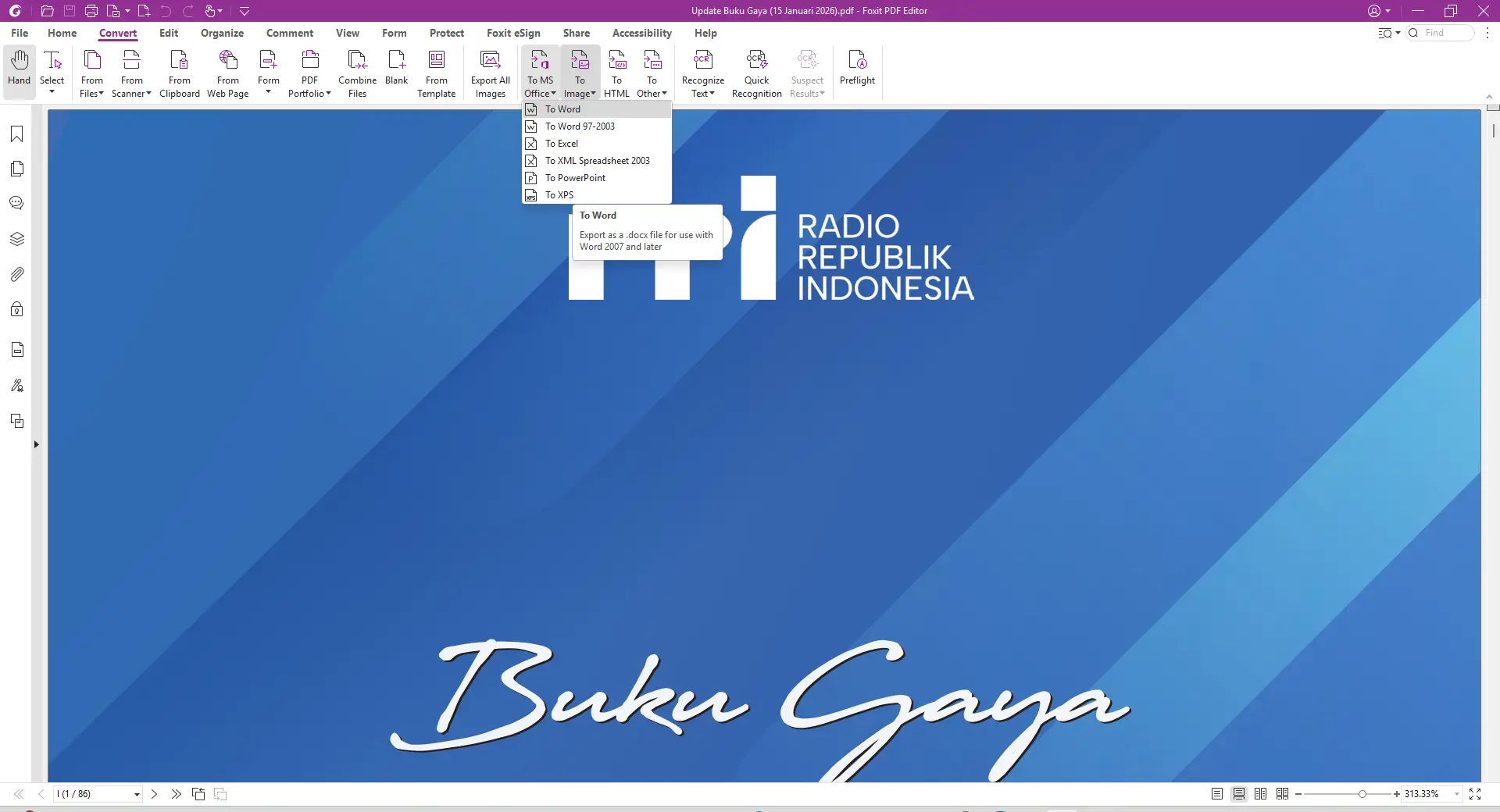
Task: Switch to the Home tab
Action: (62, 33)
